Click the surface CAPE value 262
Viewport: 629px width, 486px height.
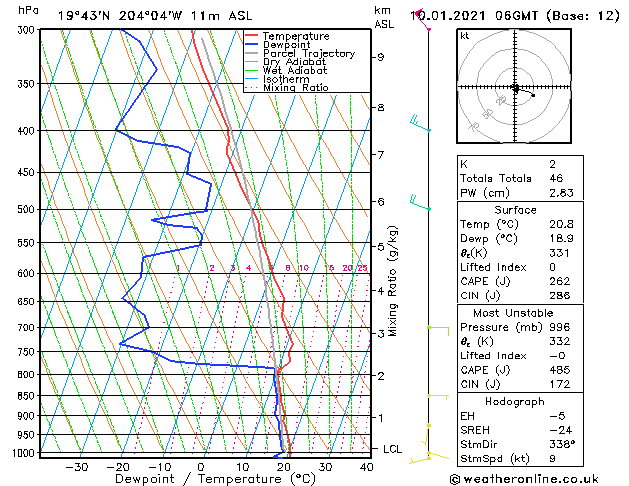pos(560,281)
